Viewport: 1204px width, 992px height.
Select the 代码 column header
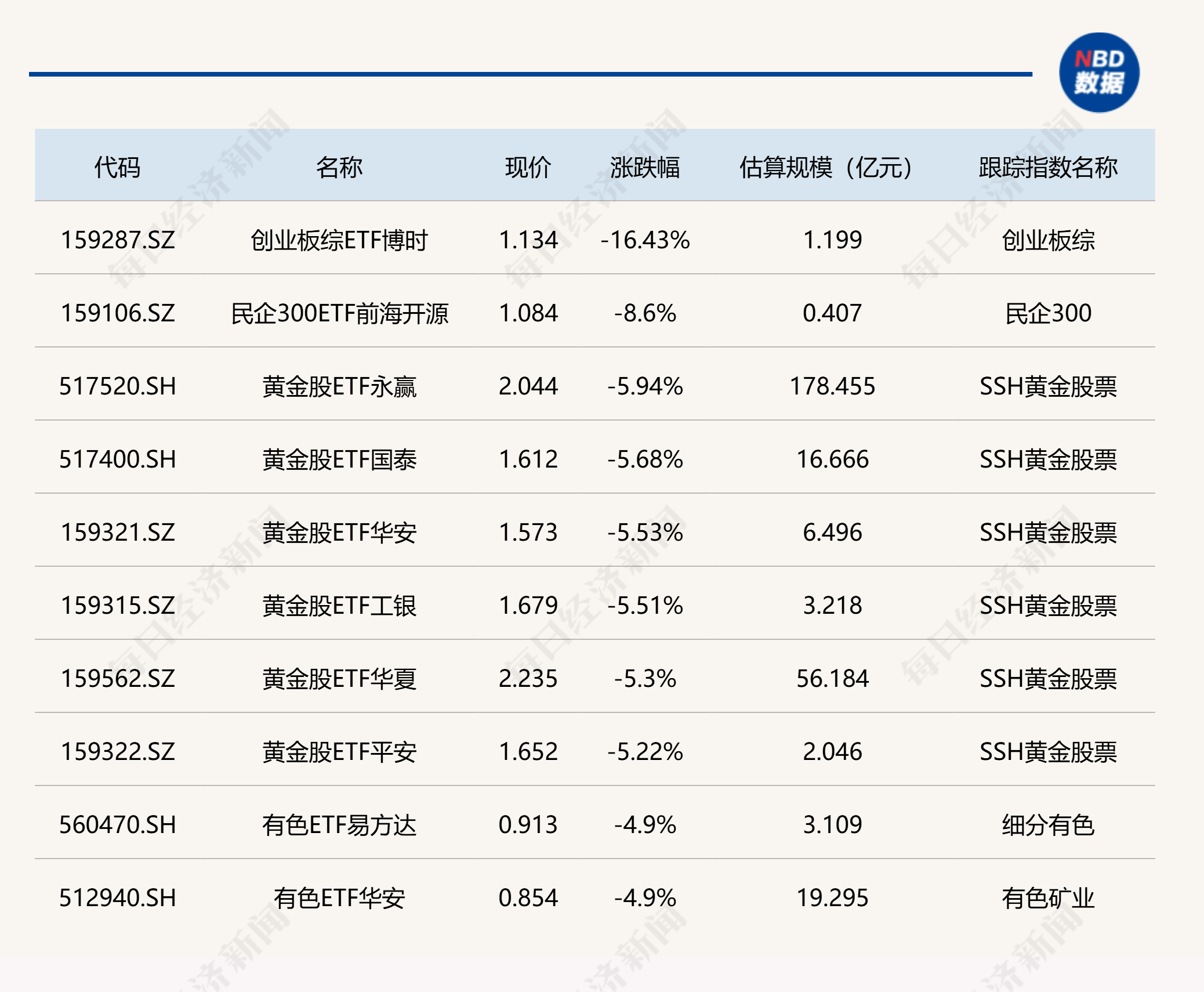click(x=118, y=167)
